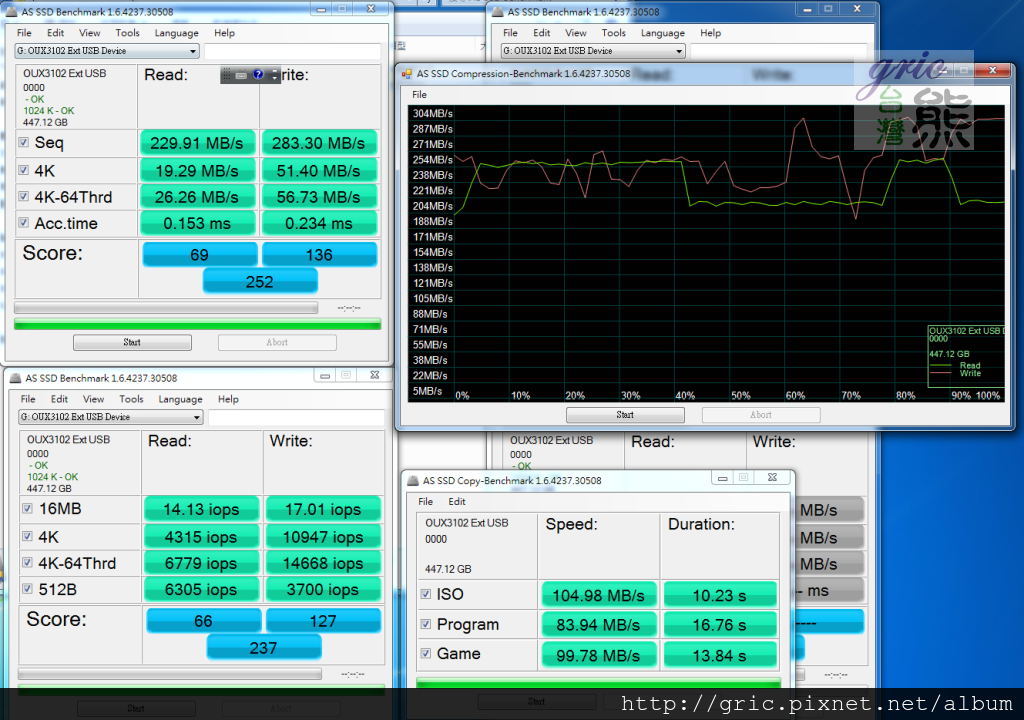This screenshot has height=720, width=1024.
Task: Open the Language menu in the iops window
Action: pyautogui.click(x=180, y=399)
